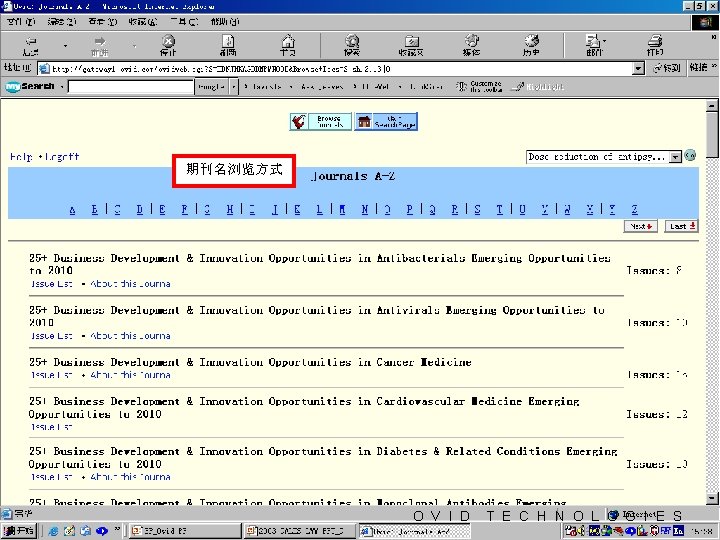Open the History toolbar icon
720x540 pixels.
coord(531,45)
